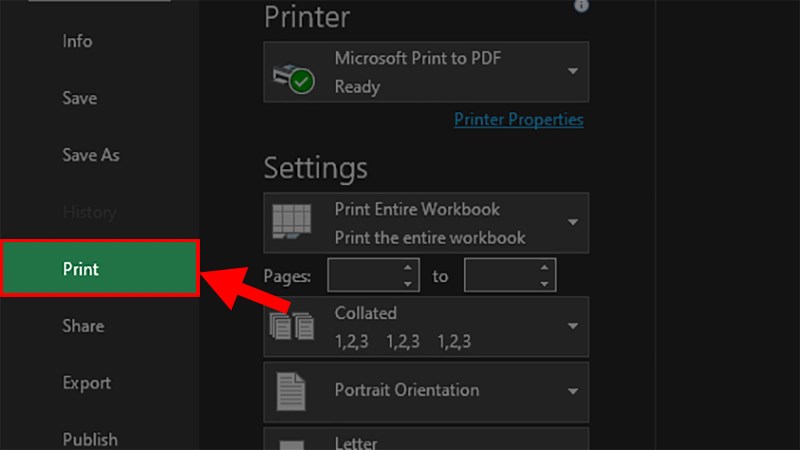This screenshot has width=800, height=450.
Task: Click the info icon above the printer list
Action: point(581,5)
